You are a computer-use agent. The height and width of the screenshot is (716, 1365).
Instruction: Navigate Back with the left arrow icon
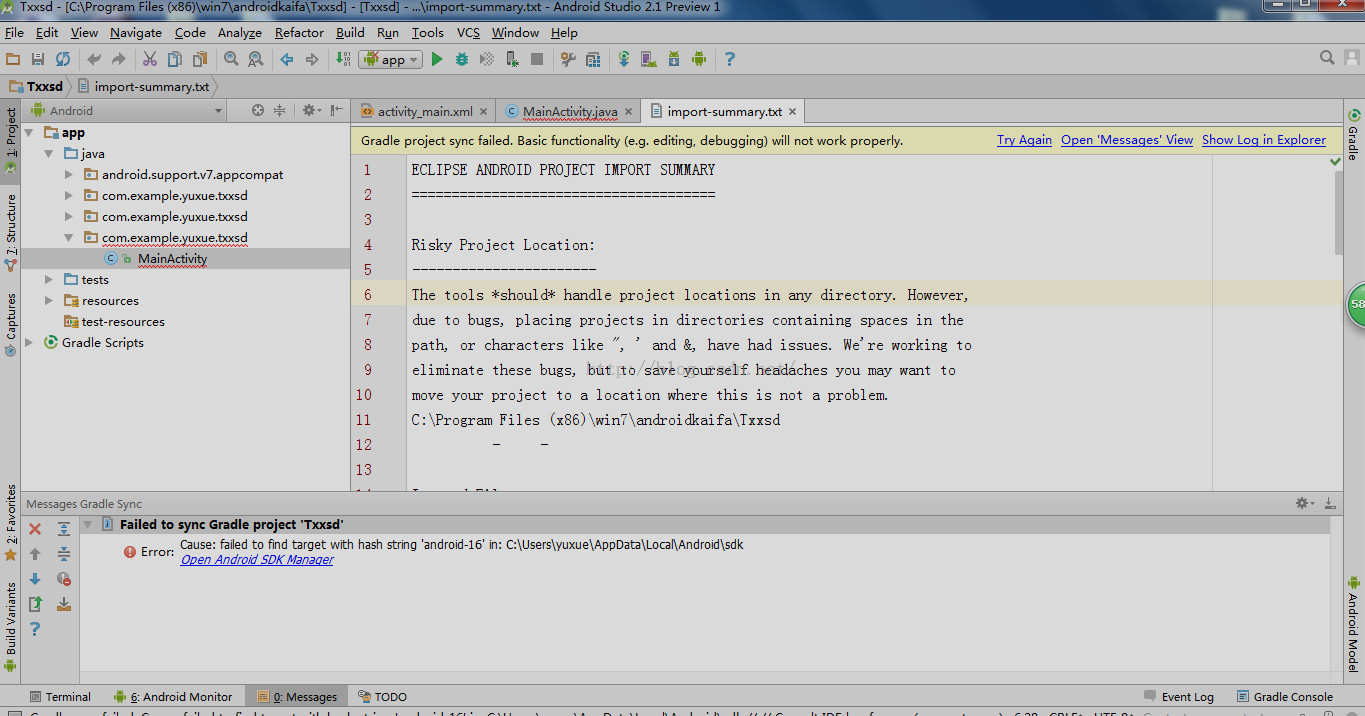287,60
